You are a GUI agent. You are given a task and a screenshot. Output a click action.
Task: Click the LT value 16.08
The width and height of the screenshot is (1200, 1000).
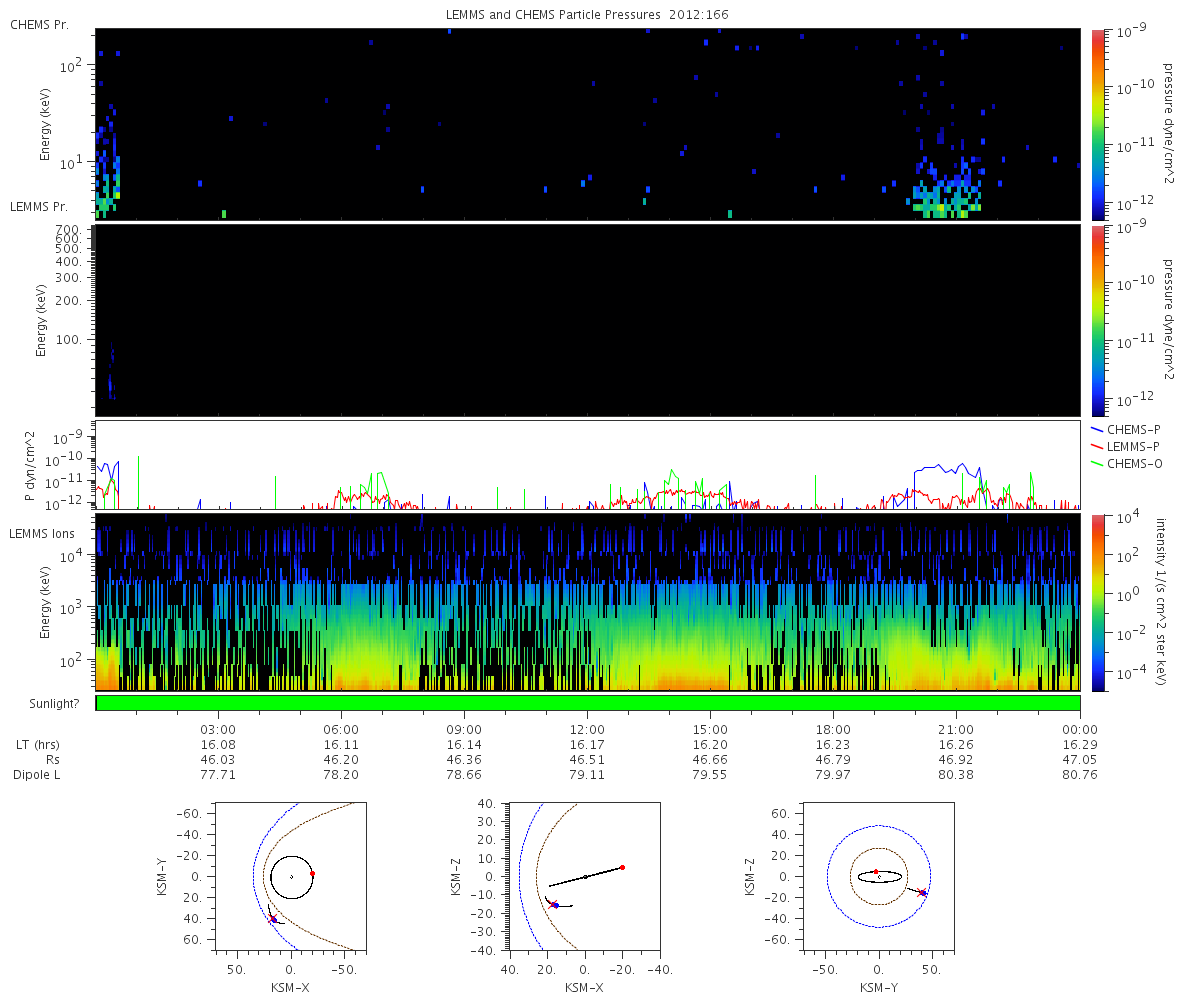click(x=218, y=745)
